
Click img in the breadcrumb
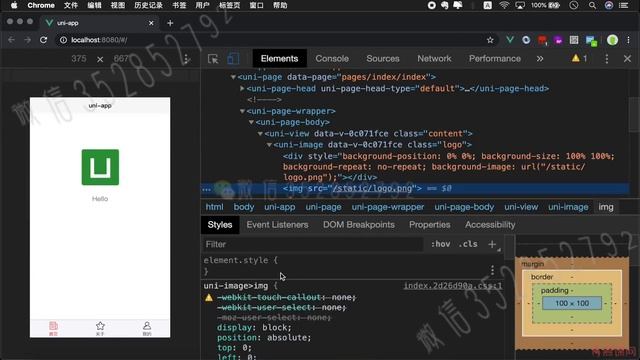[606, 207]
